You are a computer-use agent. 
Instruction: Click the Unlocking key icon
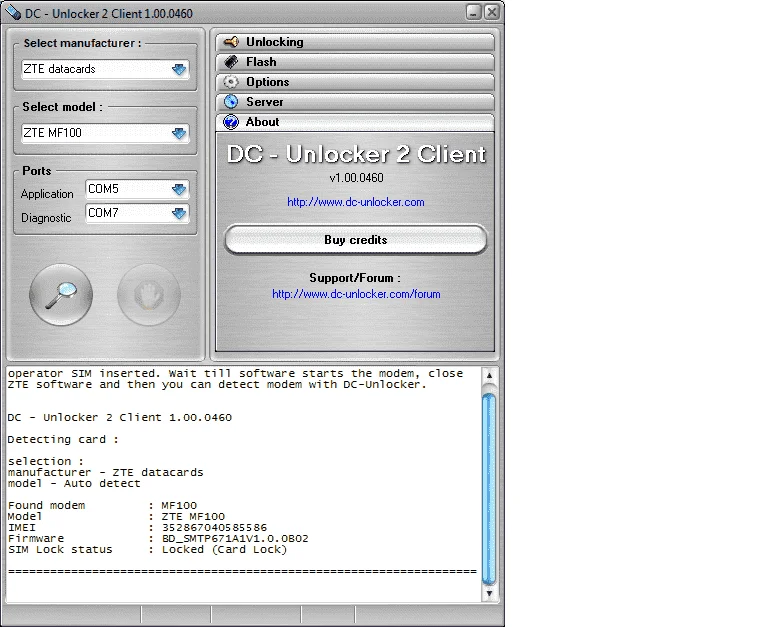(231, 42)
